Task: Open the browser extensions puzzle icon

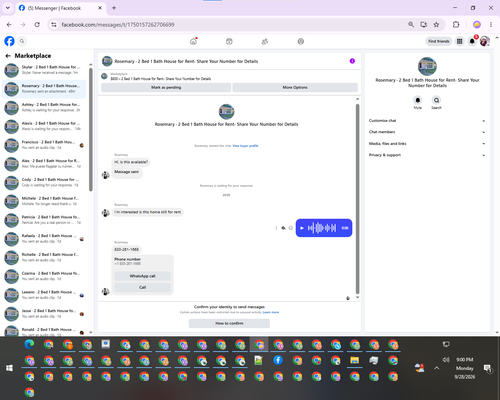Action: pyautogui.click(x=456, y=24)
